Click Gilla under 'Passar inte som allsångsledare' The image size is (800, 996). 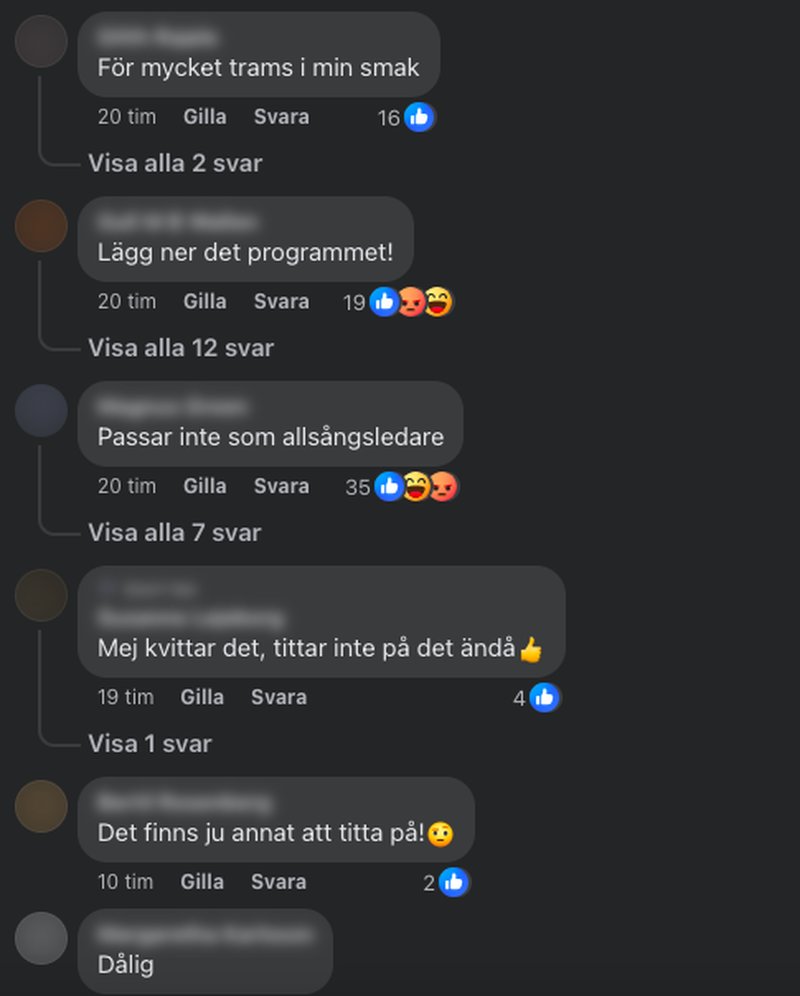tap(205, 487)
